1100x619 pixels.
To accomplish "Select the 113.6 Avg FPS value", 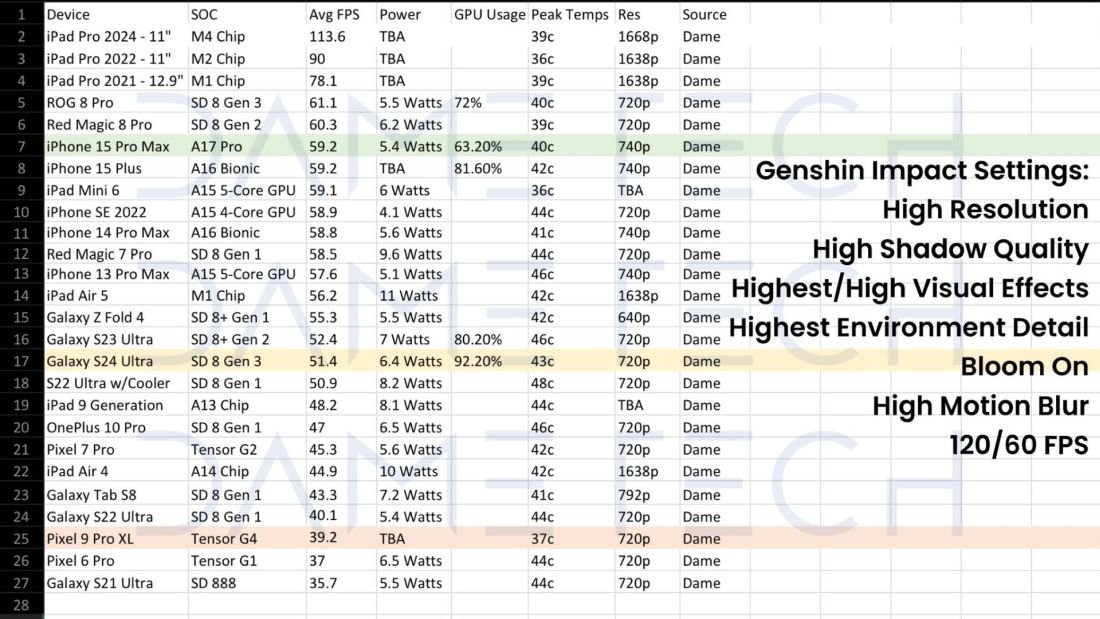I will 341,36.
